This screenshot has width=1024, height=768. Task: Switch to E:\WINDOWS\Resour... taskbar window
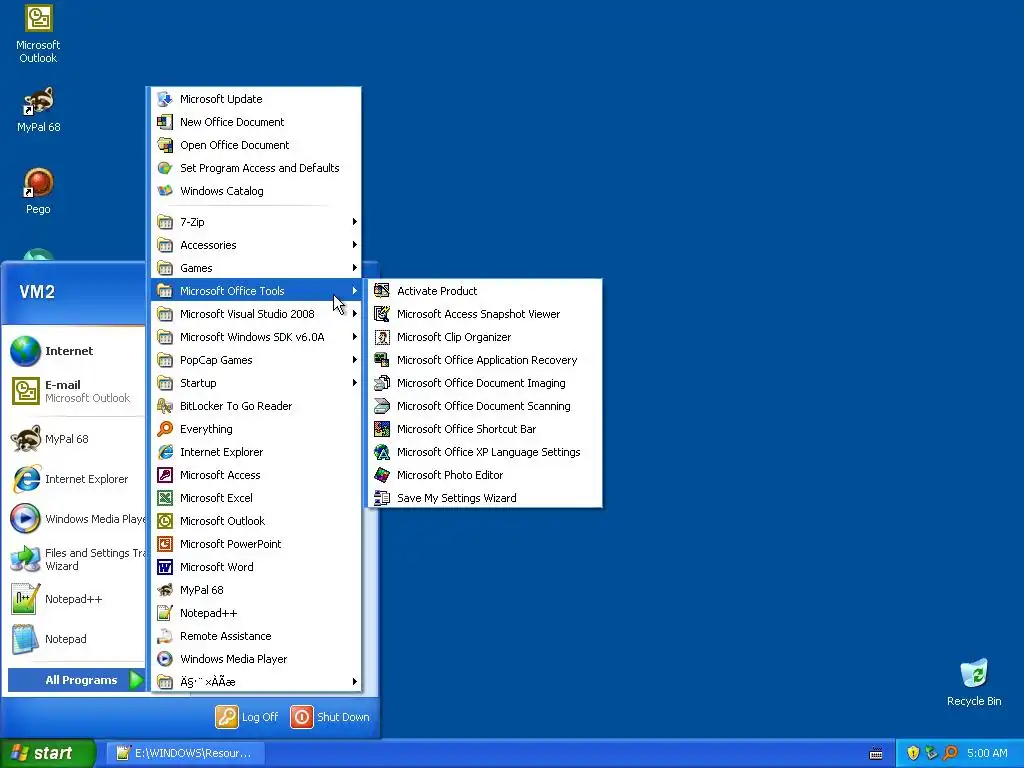(x=185, y=753)
